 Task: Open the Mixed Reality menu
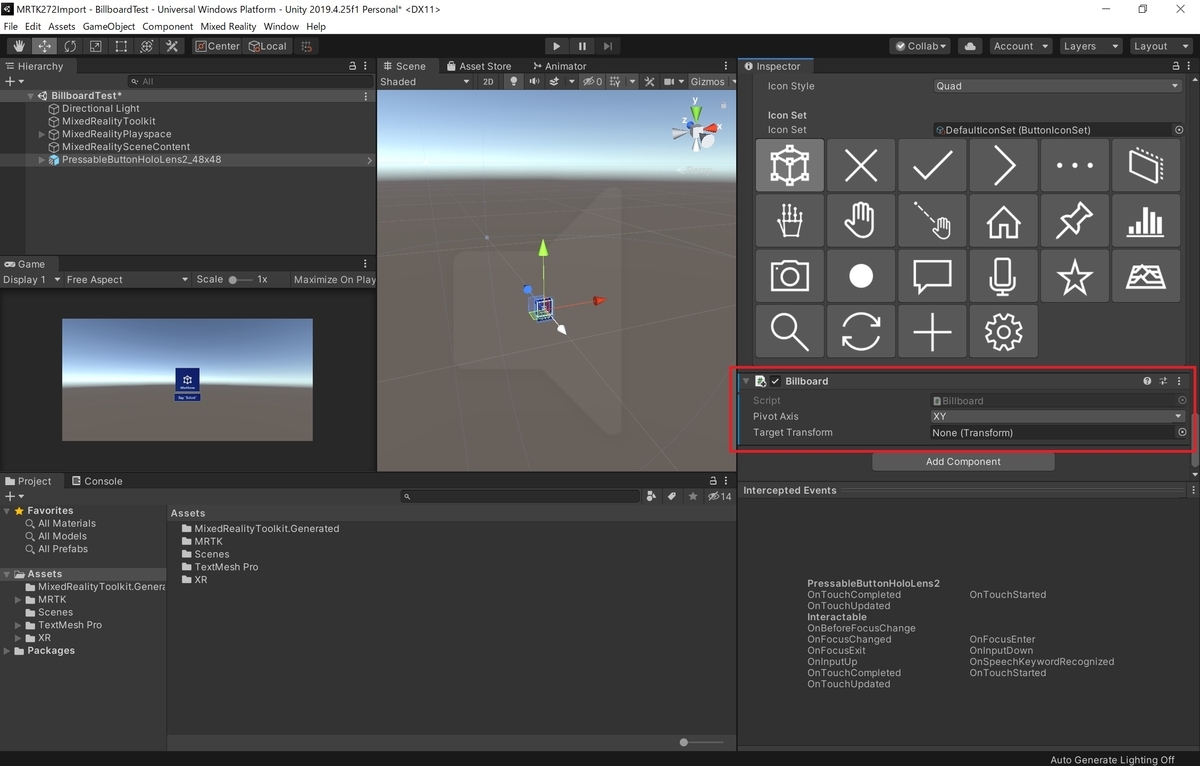click(229, 26)
